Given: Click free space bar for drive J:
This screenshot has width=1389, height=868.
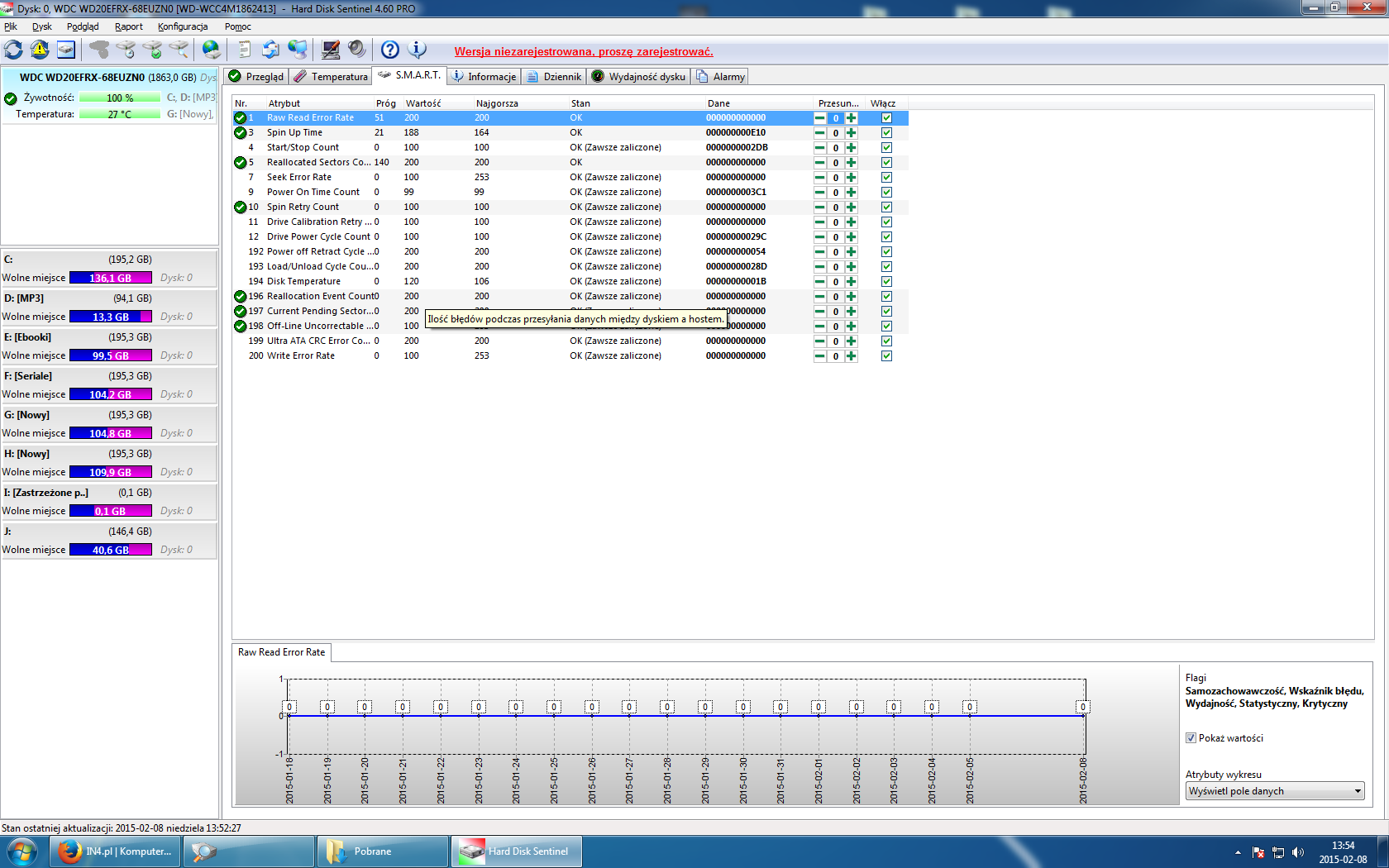Looking at the screenshot, I should [111, 551].
